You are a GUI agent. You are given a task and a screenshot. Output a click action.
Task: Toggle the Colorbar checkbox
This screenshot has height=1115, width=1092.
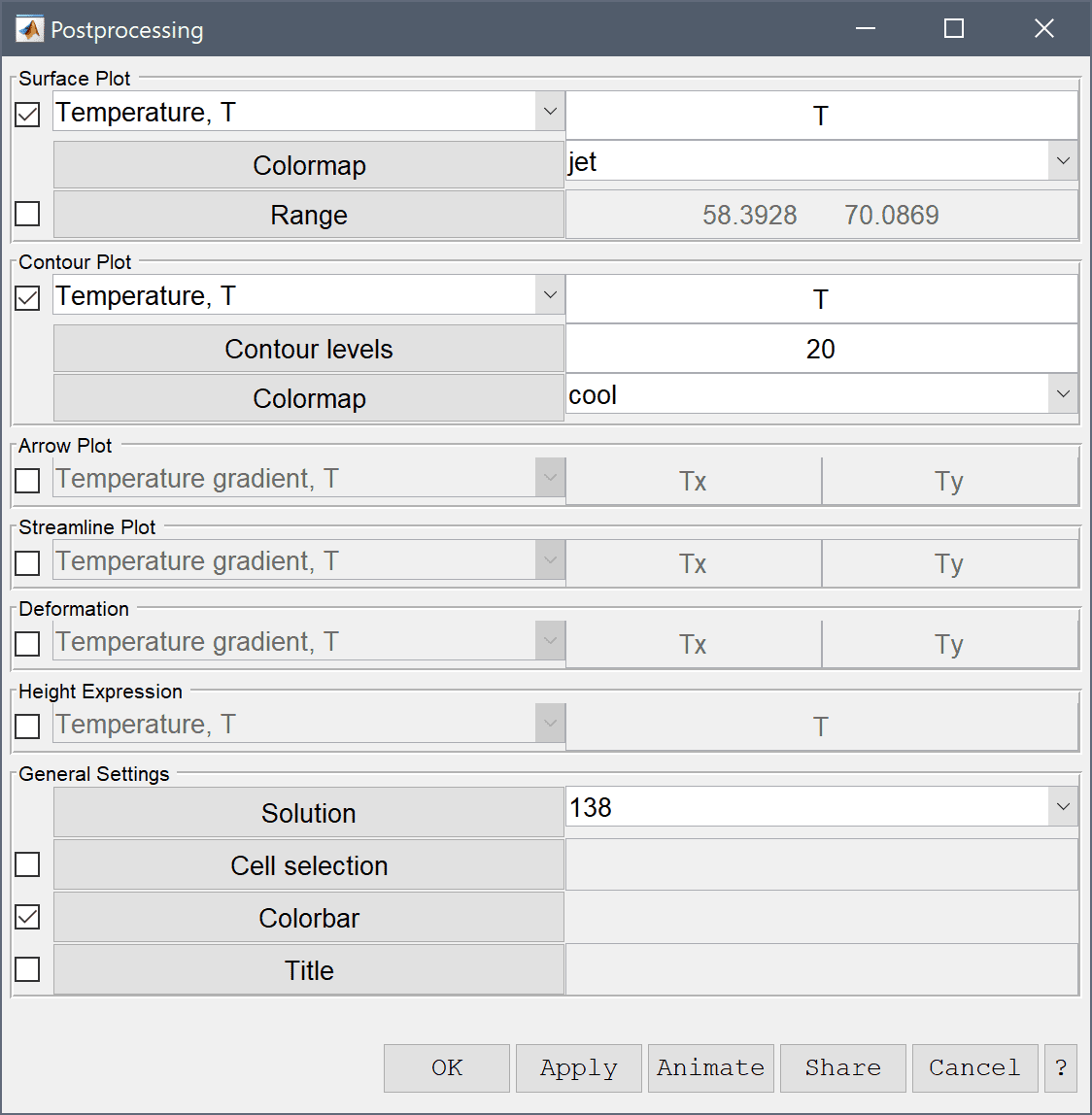click(27, 917)
